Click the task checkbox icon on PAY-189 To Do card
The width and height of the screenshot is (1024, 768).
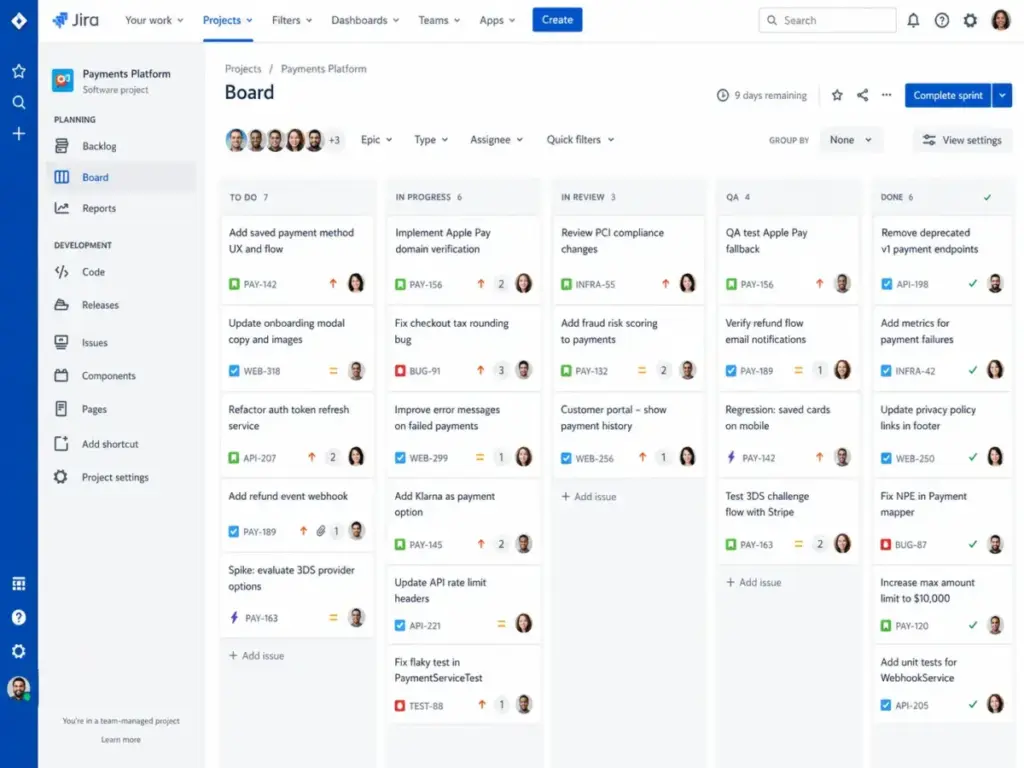point(234,532)
